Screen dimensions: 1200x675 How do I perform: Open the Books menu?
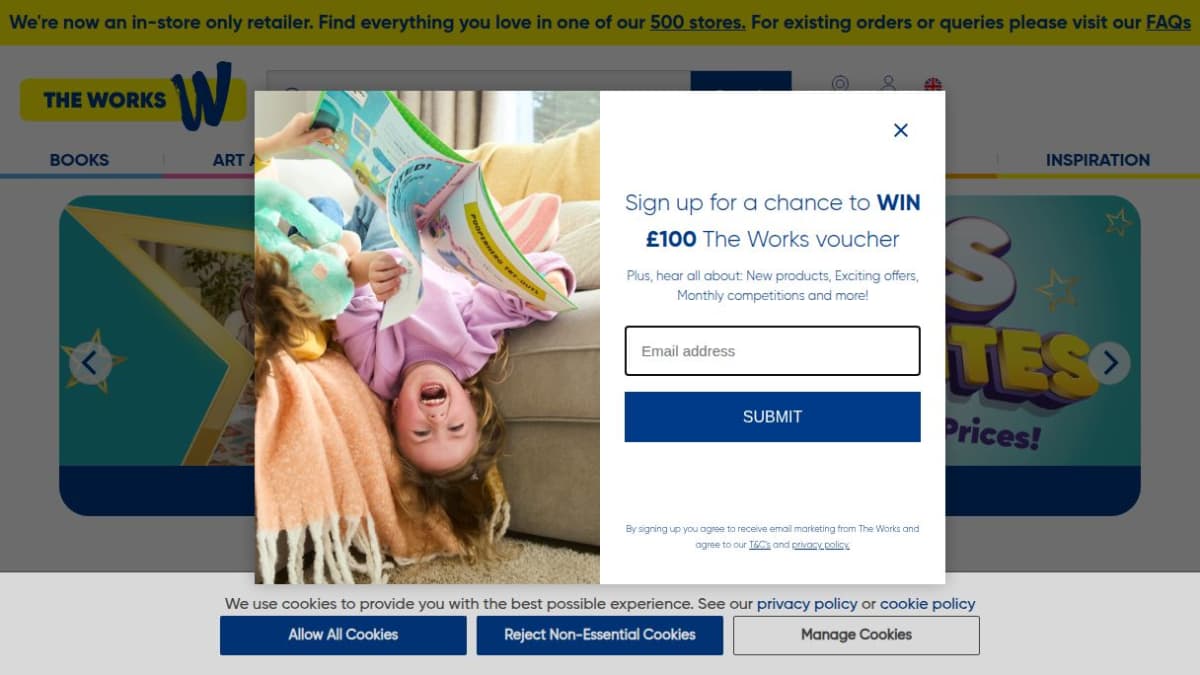pyautogui.click(x=79, y=160)
